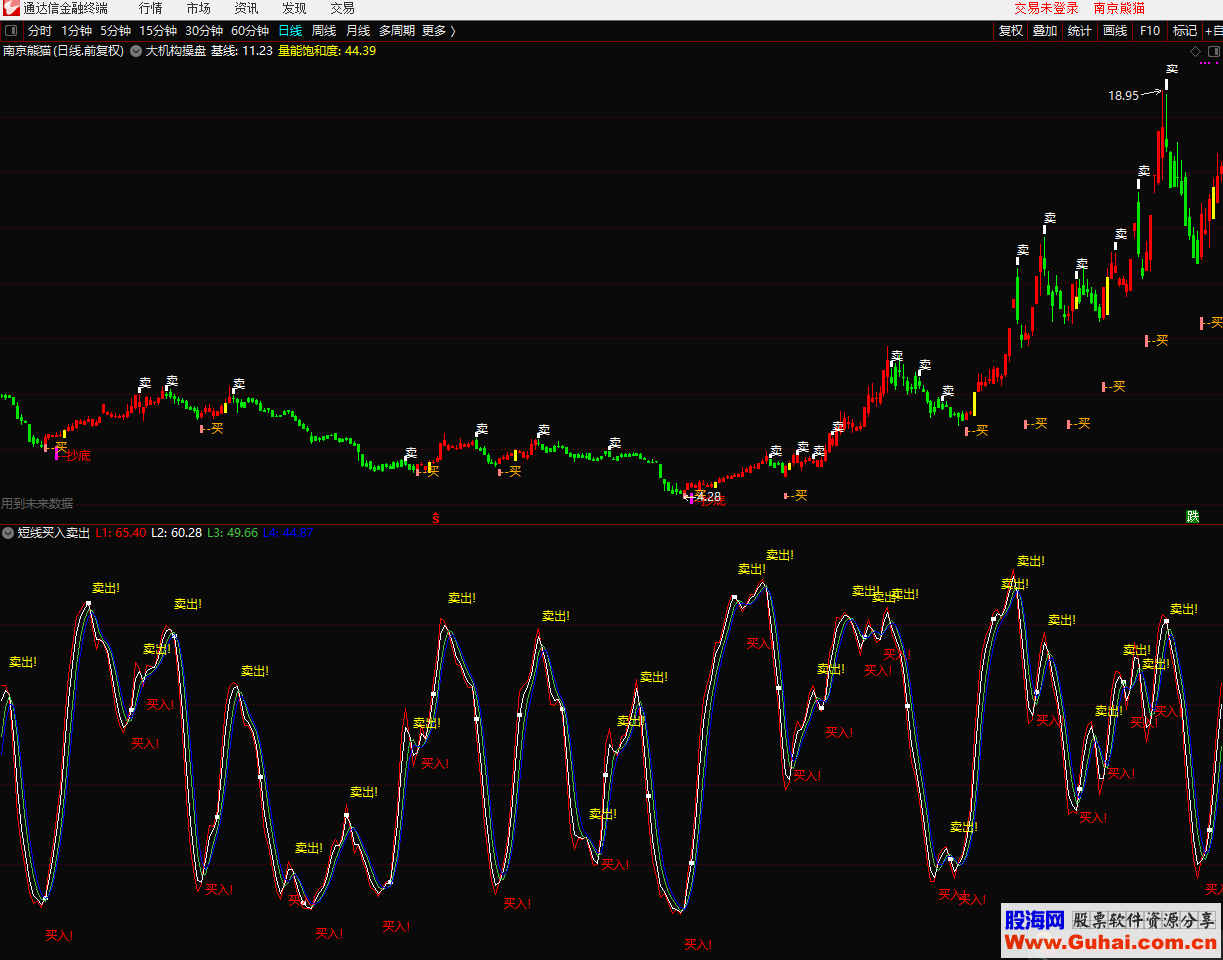Open the 市场 menu

click(x=198, y=8)
